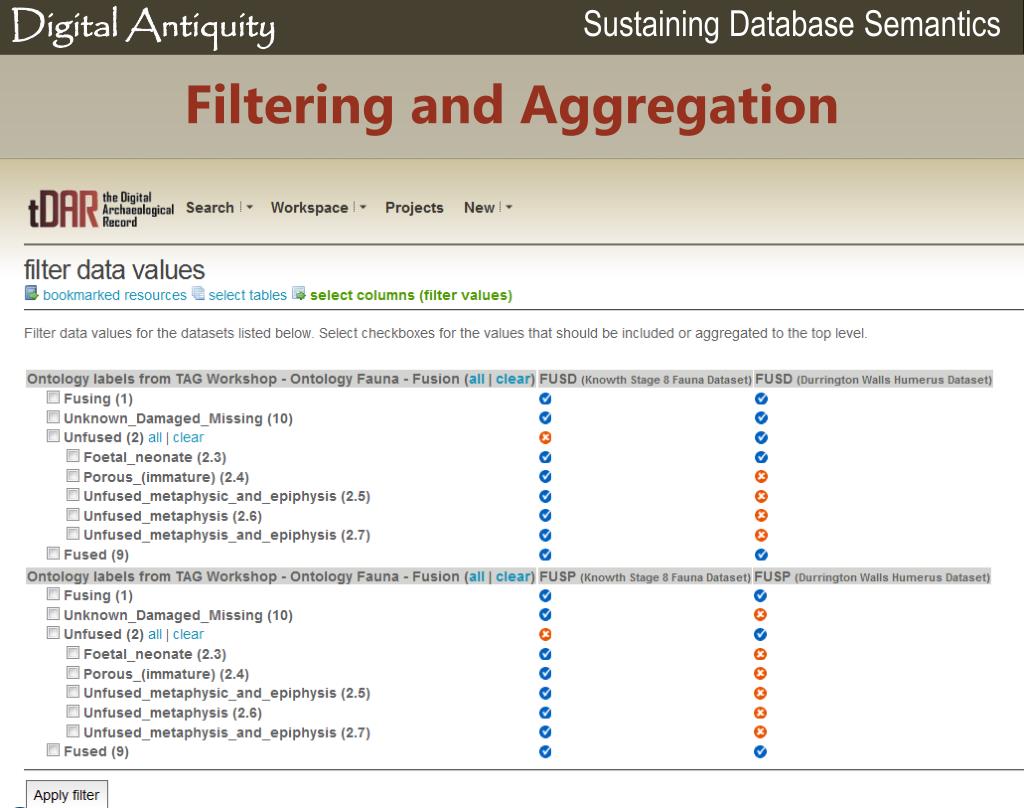Image resolution: width=1024 pixels, height=808 pixels.
Task: Tick Unfused (2) checkbox in FUSP section
Action: point(53,632)
